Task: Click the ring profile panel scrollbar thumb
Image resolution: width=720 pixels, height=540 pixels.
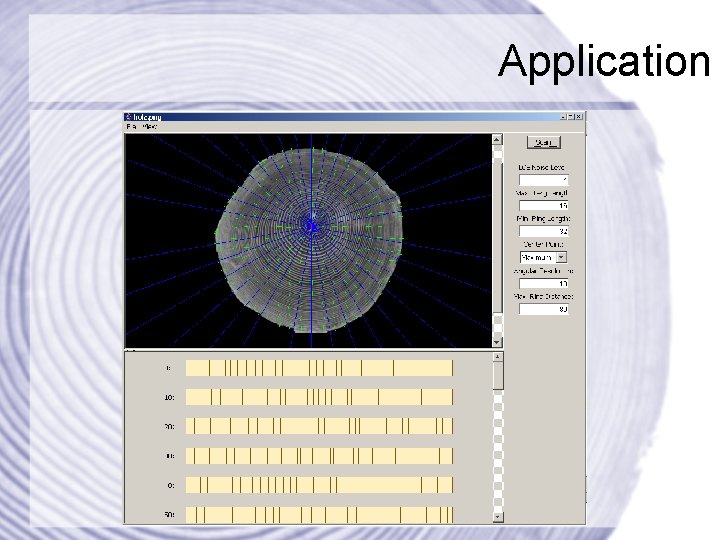Action: pos(498,376)
